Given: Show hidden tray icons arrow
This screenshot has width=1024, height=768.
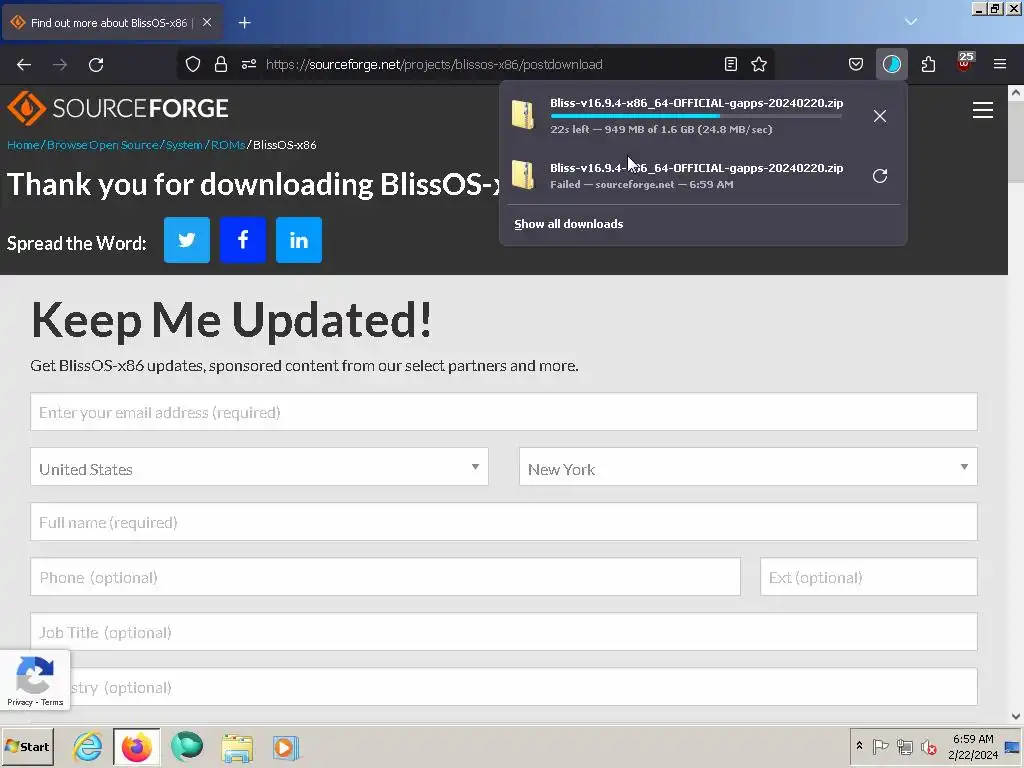Looking at the screenshot, I should [859, 746].
